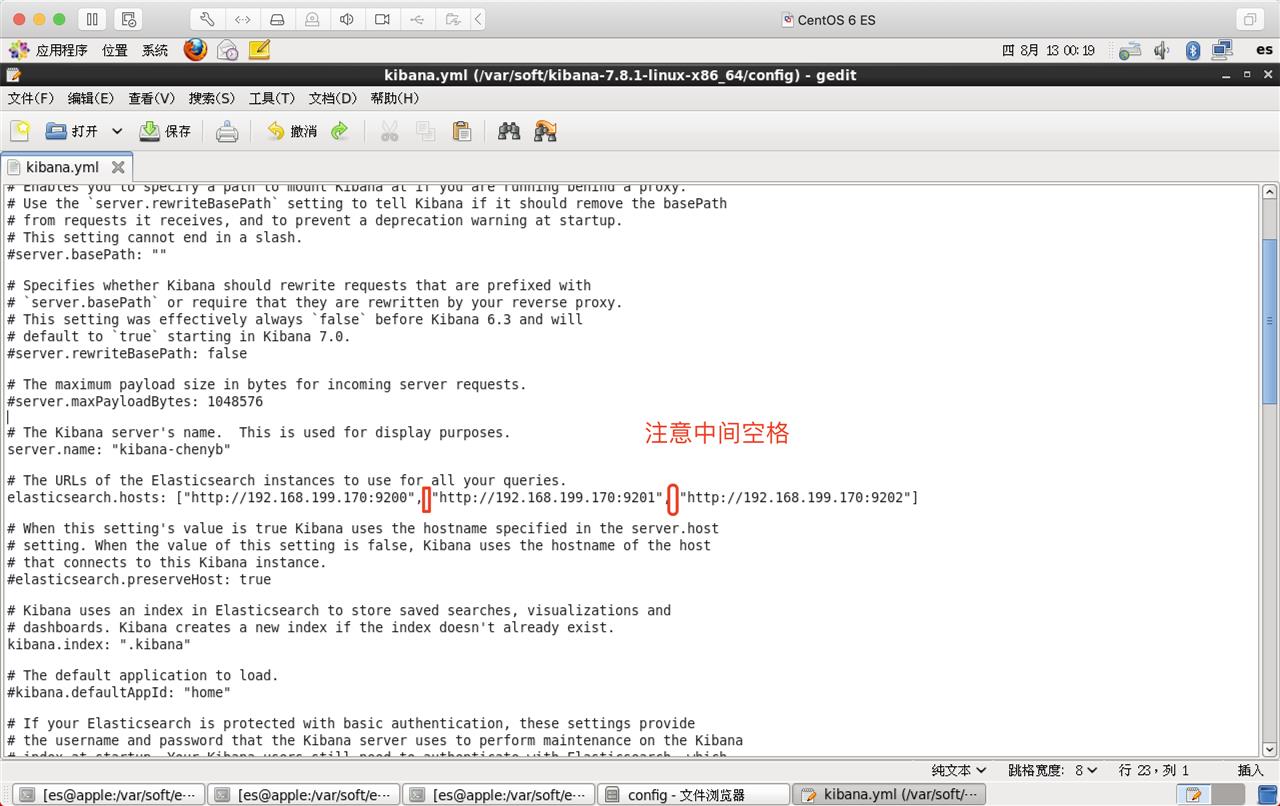Click the VM camera icon
Viewport: 1280px width, 806px height.
click(x=382, y=19)
